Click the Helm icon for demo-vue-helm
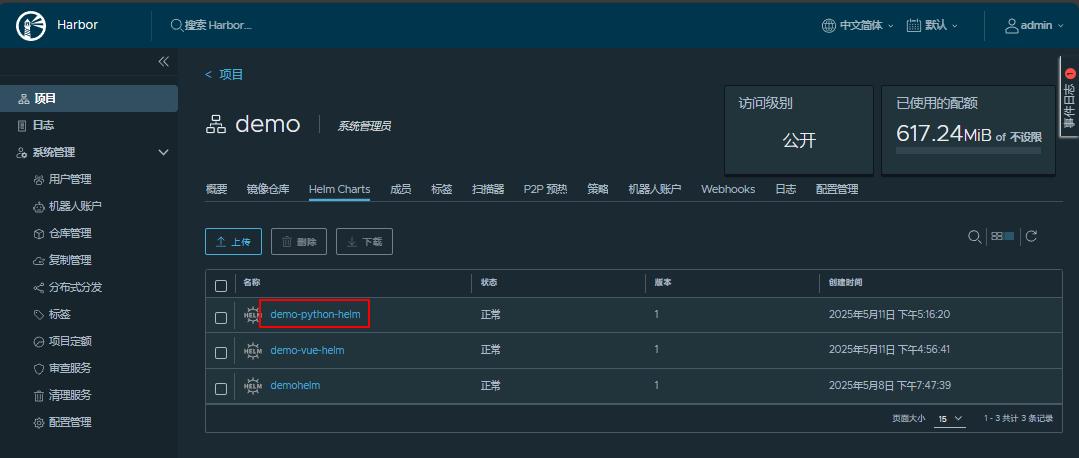Viewport: 1079px width, 458px height. (254, 351)
